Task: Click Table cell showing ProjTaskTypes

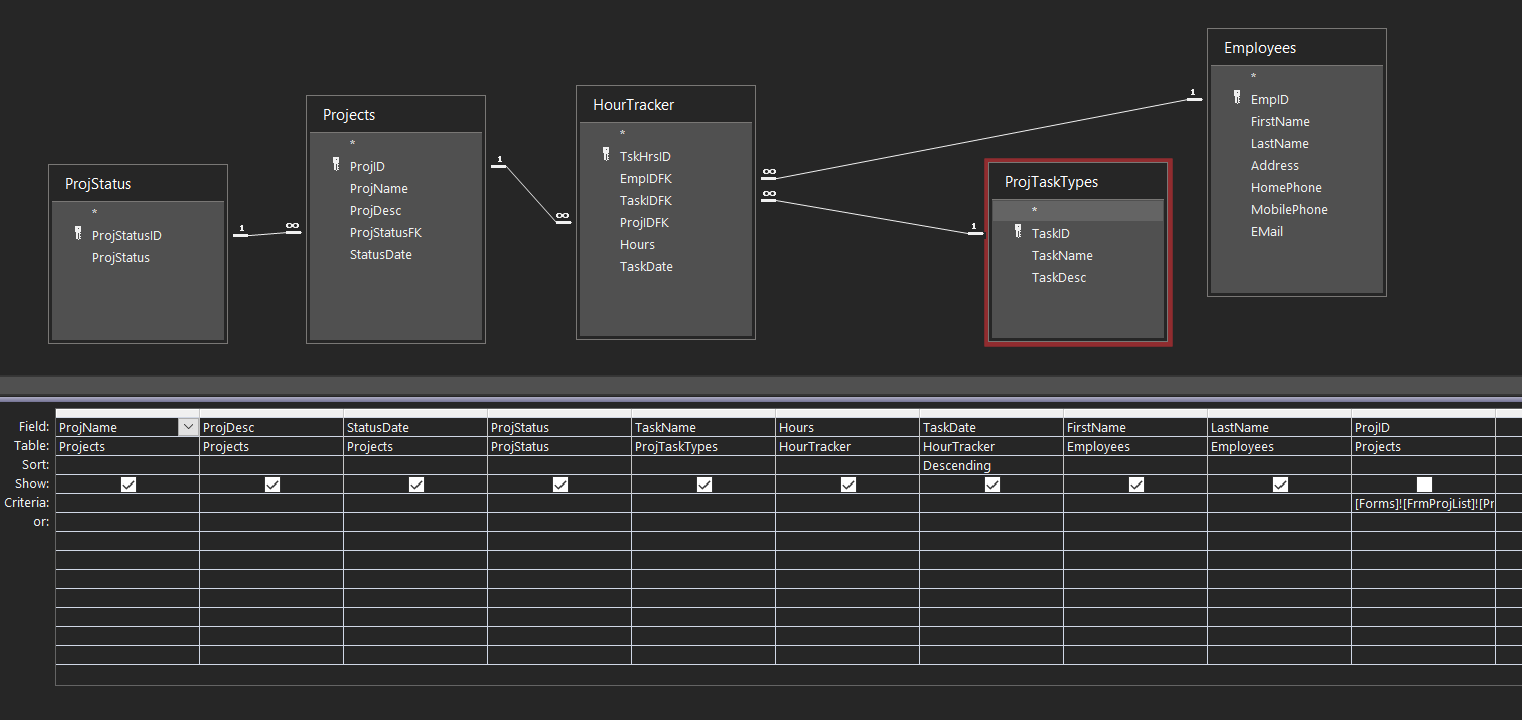Action: click(704, 446)
